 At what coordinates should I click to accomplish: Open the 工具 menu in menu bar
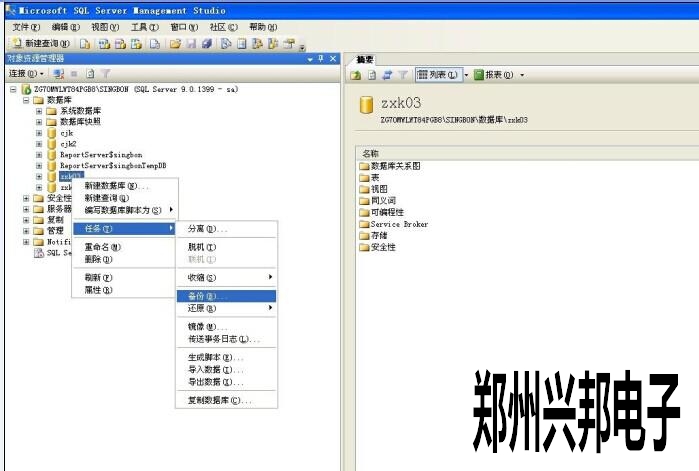[x=145, y=27]
